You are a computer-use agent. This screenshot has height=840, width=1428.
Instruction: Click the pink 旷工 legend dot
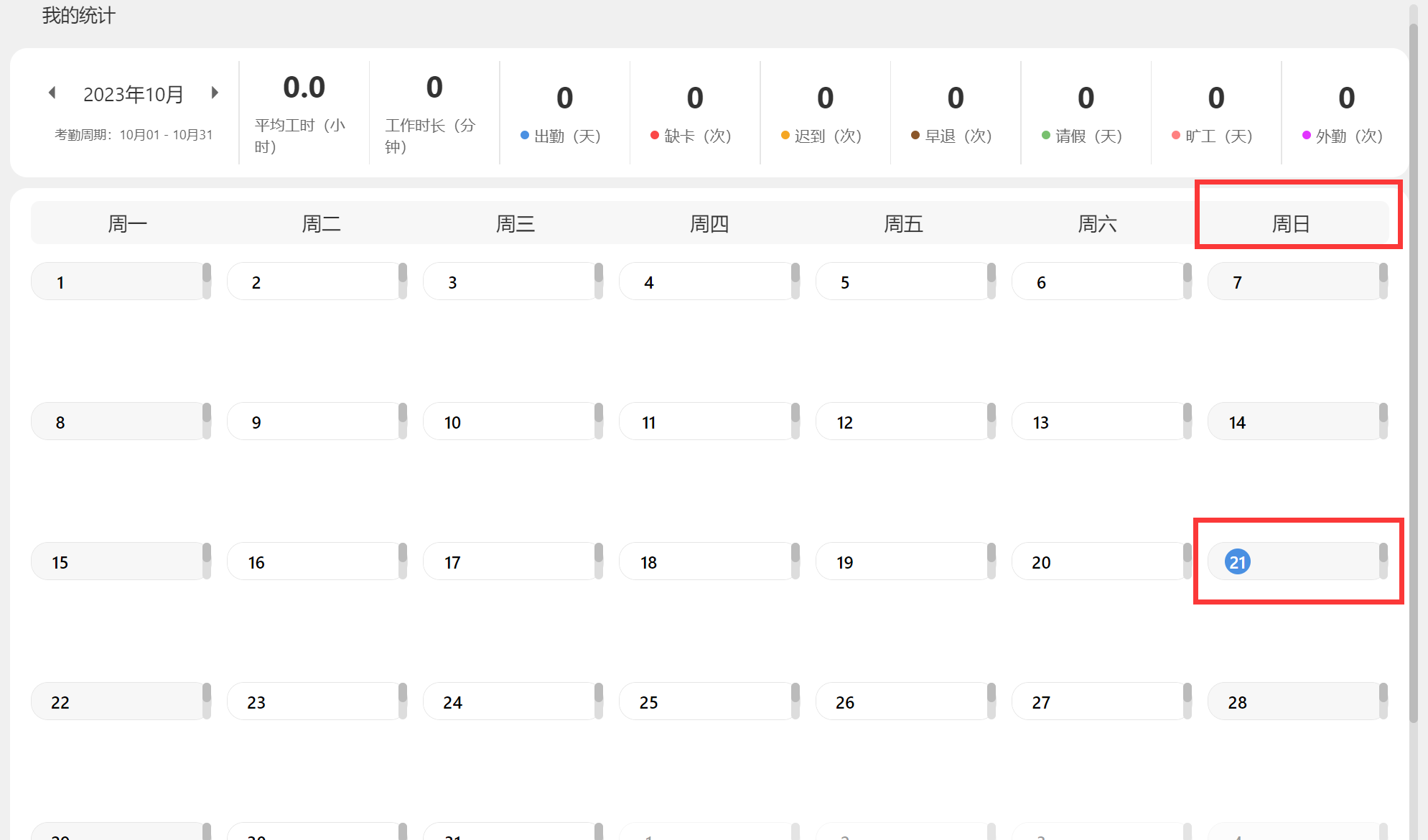(1176, 135)
